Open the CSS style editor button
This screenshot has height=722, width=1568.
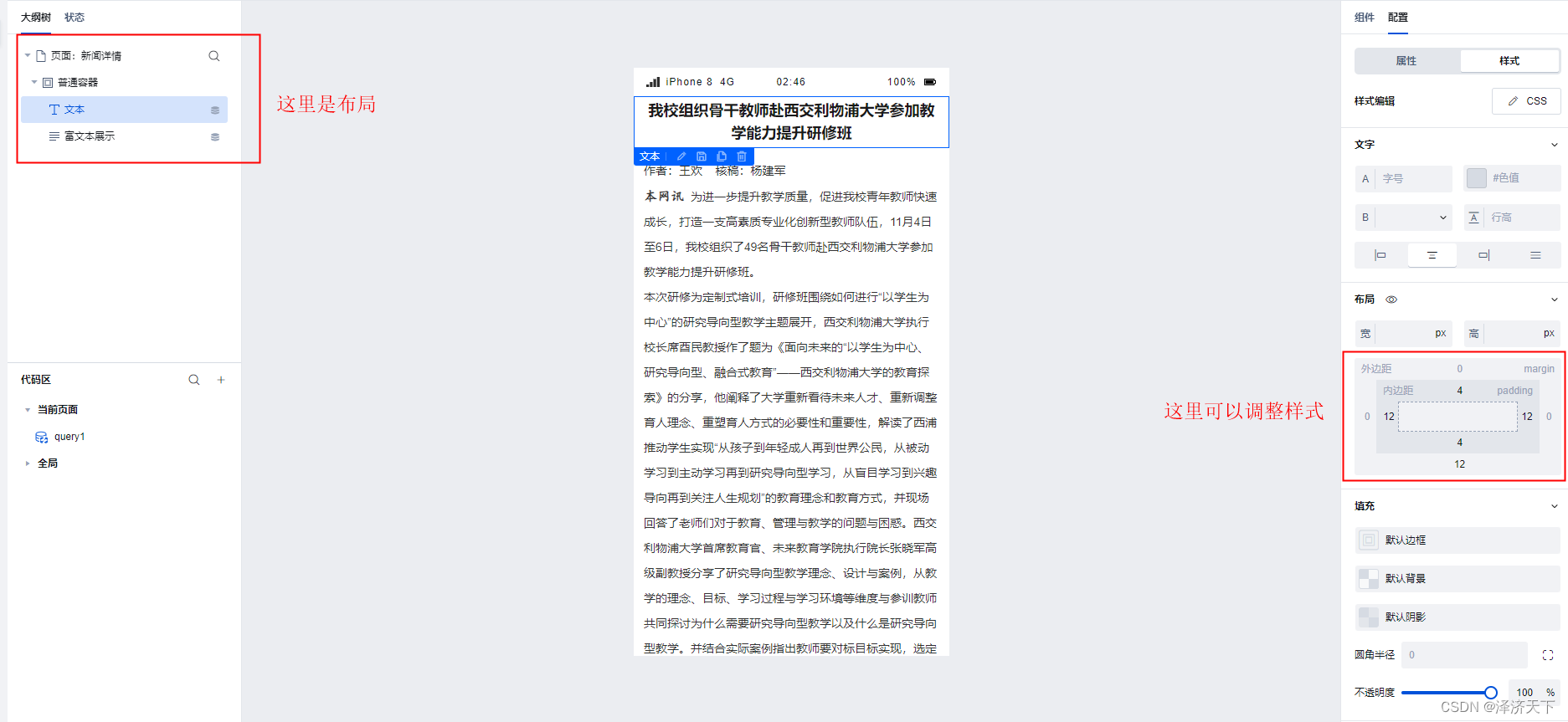1527,101
